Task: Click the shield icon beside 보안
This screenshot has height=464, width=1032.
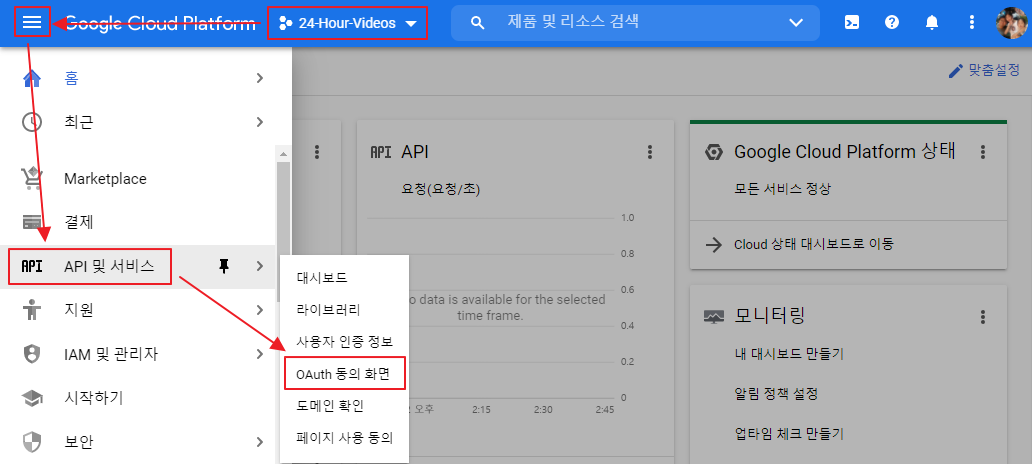Action: (x=32, y=441)
